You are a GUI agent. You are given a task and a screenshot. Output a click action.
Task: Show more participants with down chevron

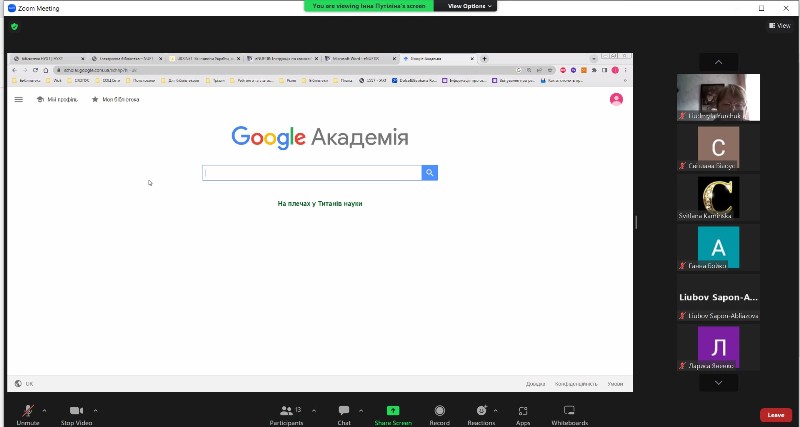pos(718,383)
